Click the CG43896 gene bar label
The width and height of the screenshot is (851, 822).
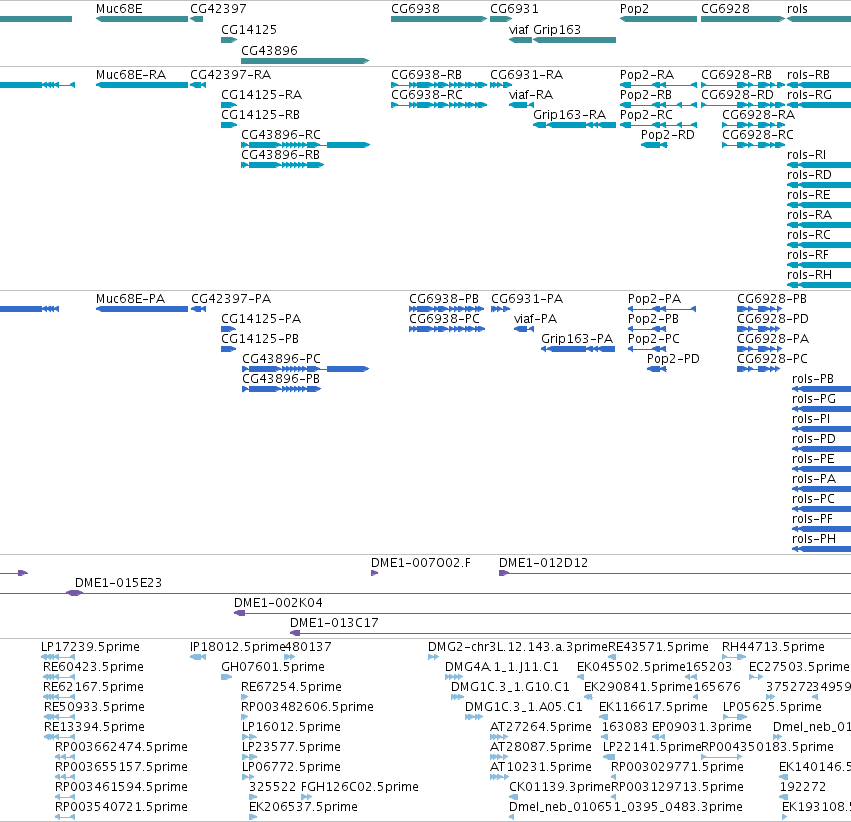pos(269,50)
